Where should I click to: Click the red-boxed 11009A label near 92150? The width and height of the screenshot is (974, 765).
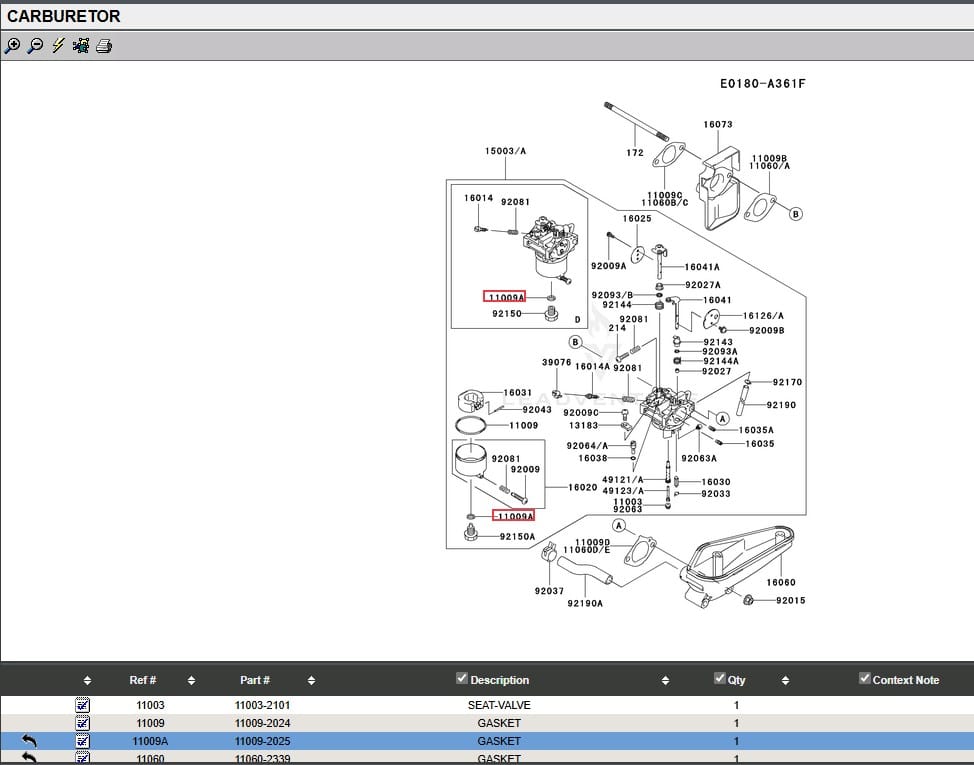(x=504, y=297)
